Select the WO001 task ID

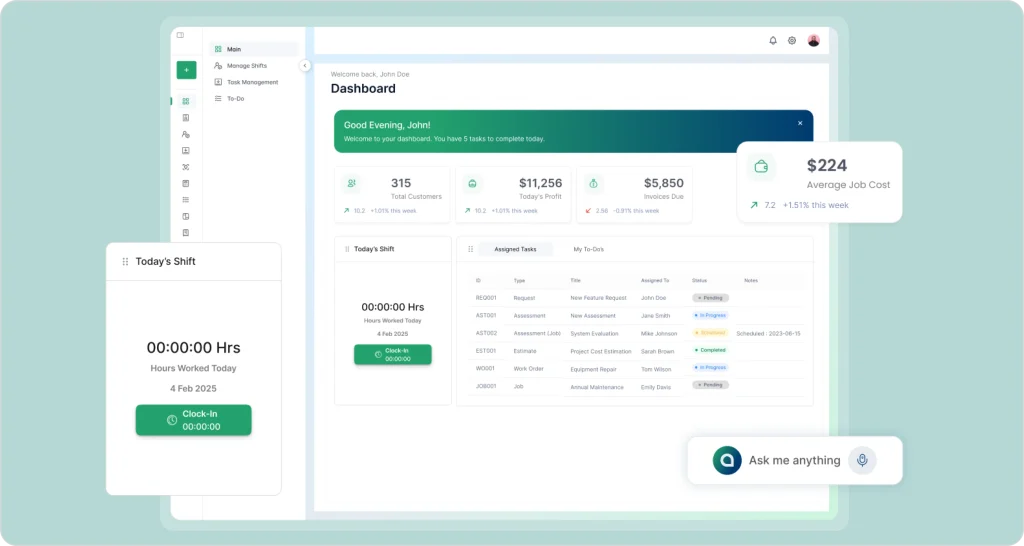[x=485, y=368]
